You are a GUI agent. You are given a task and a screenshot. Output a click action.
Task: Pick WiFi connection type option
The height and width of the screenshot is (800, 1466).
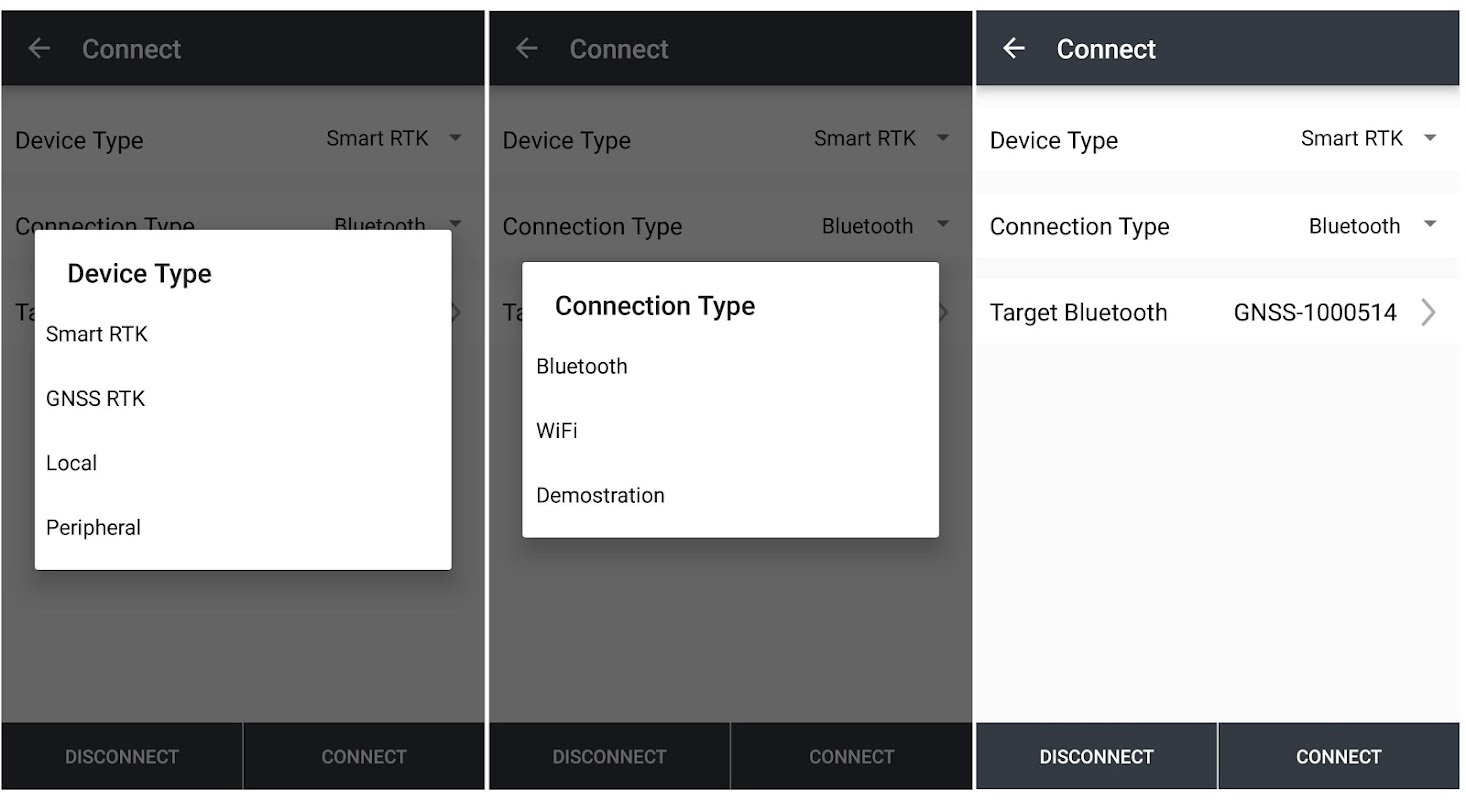(557, 431)
